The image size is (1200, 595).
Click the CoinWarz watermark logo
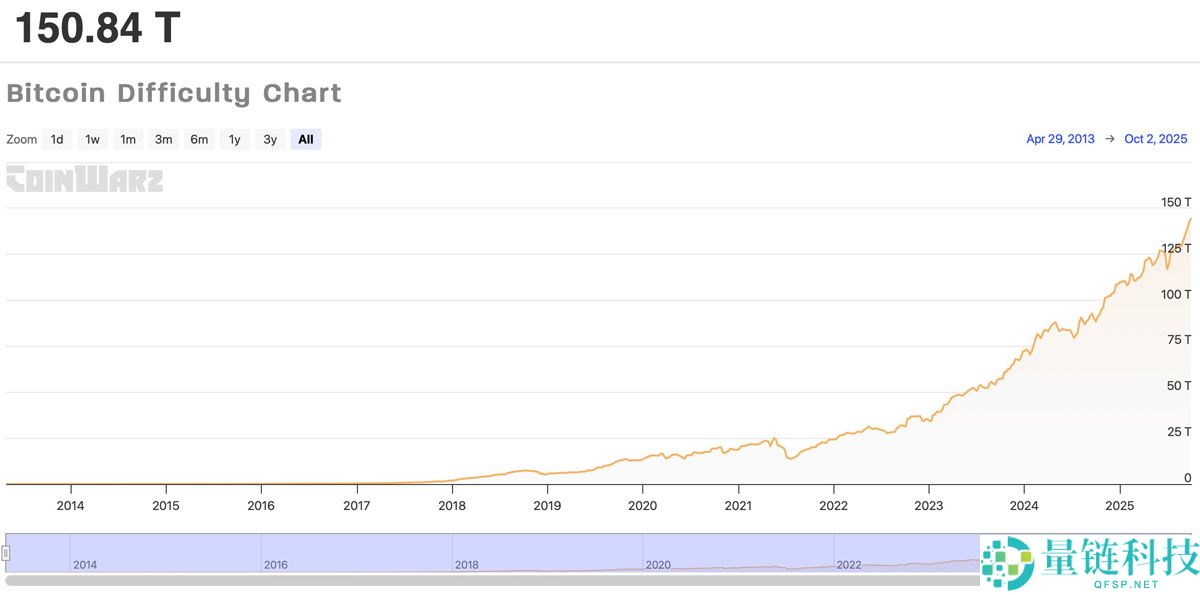click(x=84, y=181)
